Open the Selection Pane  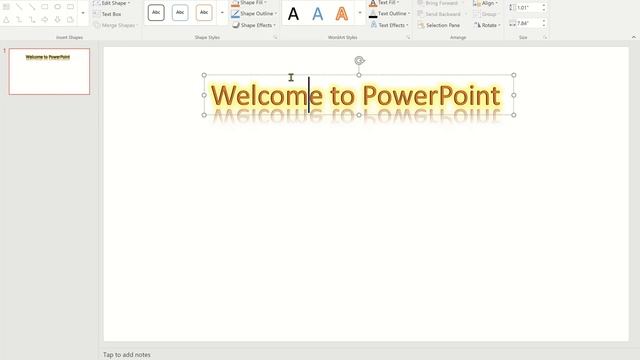(x=439, y=25)
